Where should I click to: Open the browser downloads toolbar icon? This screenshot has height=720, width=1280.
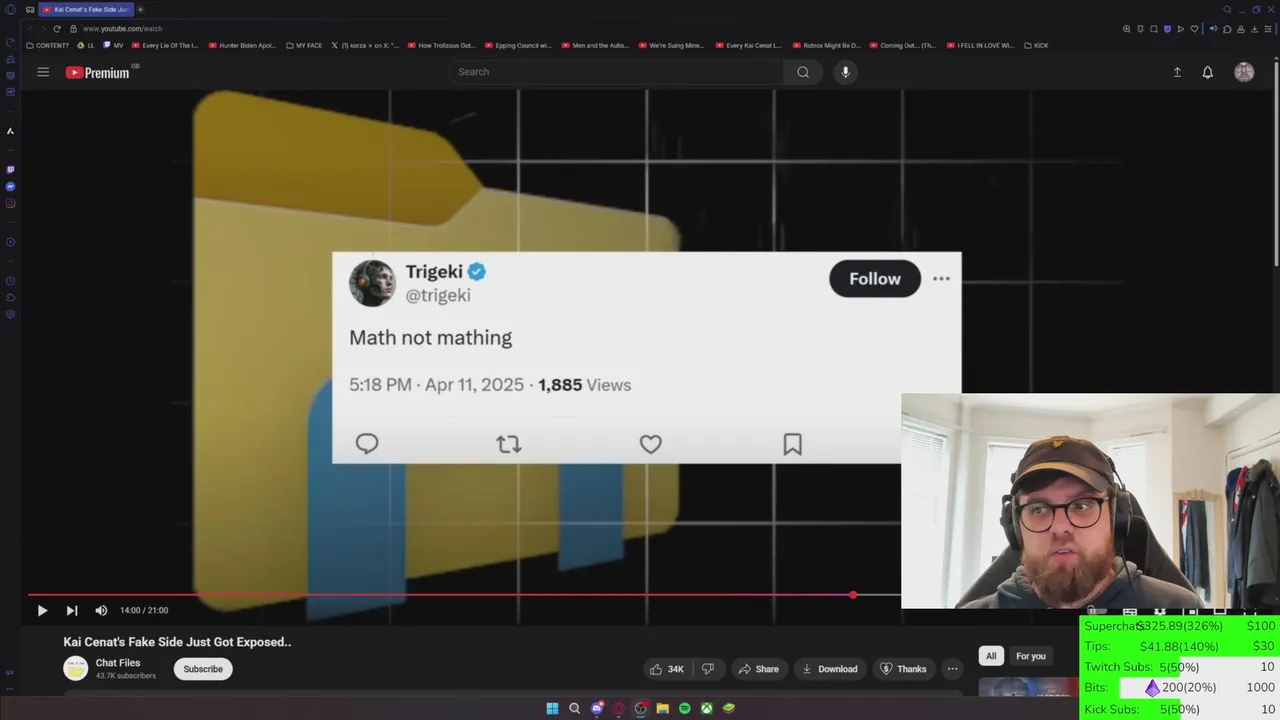click(1252, 29)
